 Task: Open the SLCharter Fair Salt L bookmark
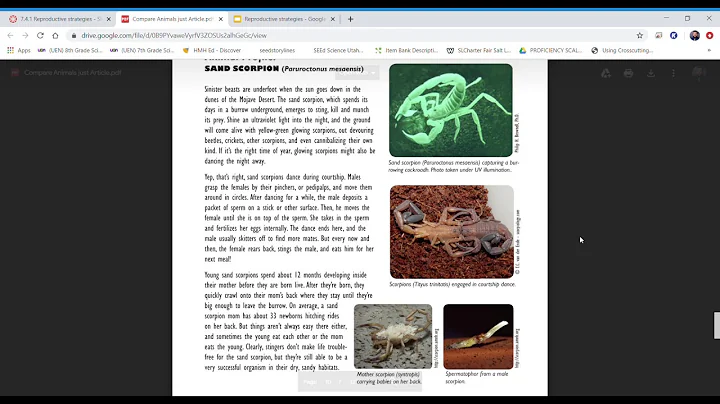click(479, 50)
